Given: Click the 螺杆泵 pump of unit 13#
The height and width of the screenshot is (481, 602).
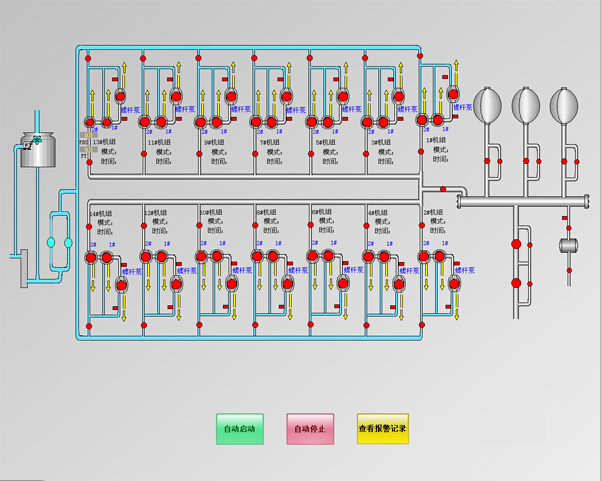Looking at the screenshot, I should point(120,95).
